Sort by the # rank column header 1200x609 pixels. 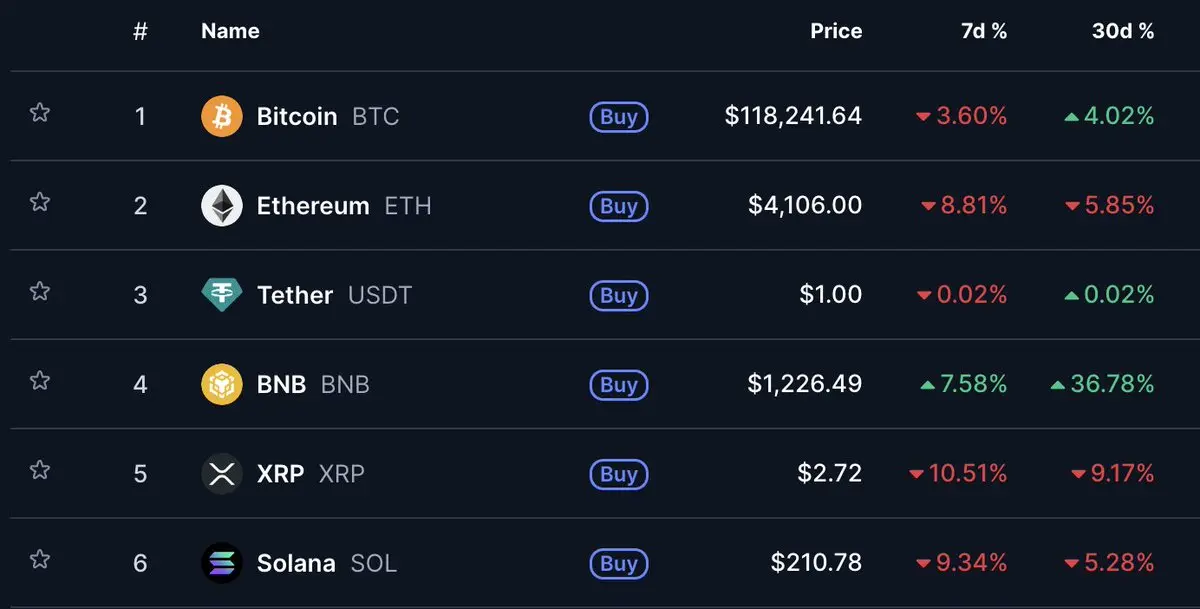tap(140, 31)
